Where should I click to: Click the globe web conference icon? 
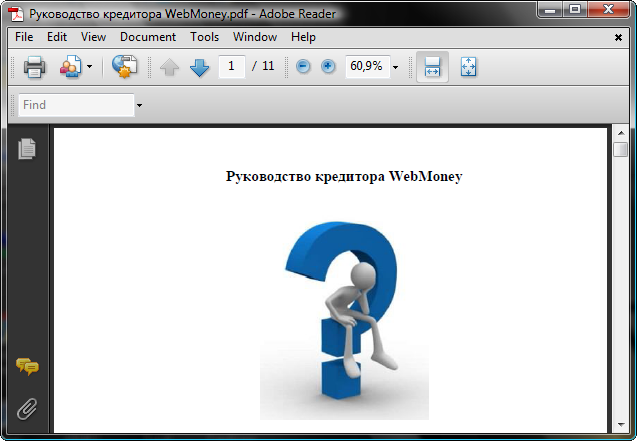[125, 67]
